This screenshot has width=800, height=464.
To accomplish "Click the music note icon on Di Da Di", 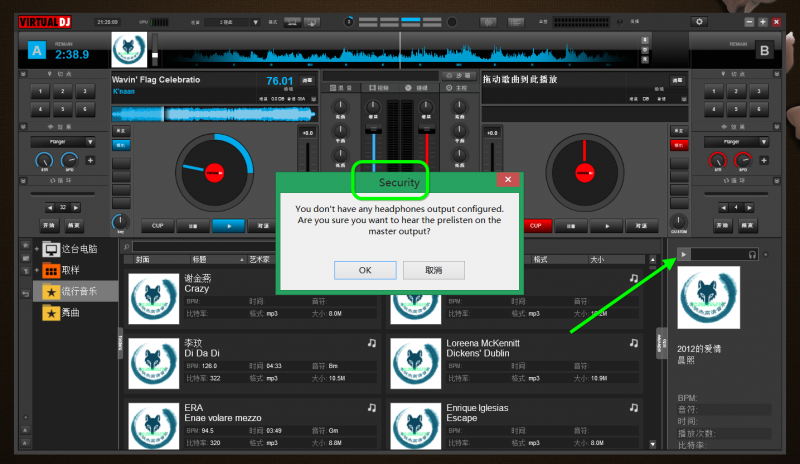I will click(x=372, y=343).
